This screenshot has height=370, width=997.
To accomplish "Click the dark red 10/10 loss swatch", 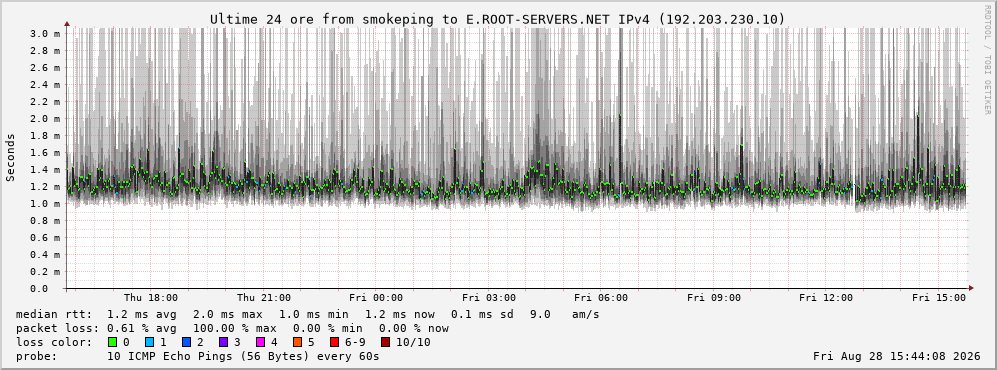I will pyautogui.click(x=385, y=342).
